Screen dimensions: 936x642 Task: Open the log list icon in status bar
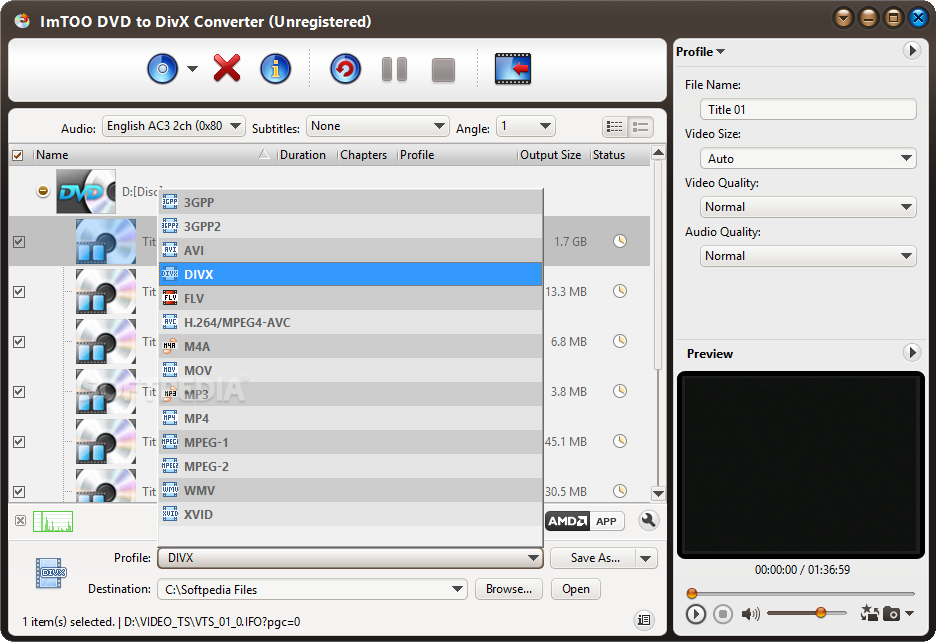[644, 620]
